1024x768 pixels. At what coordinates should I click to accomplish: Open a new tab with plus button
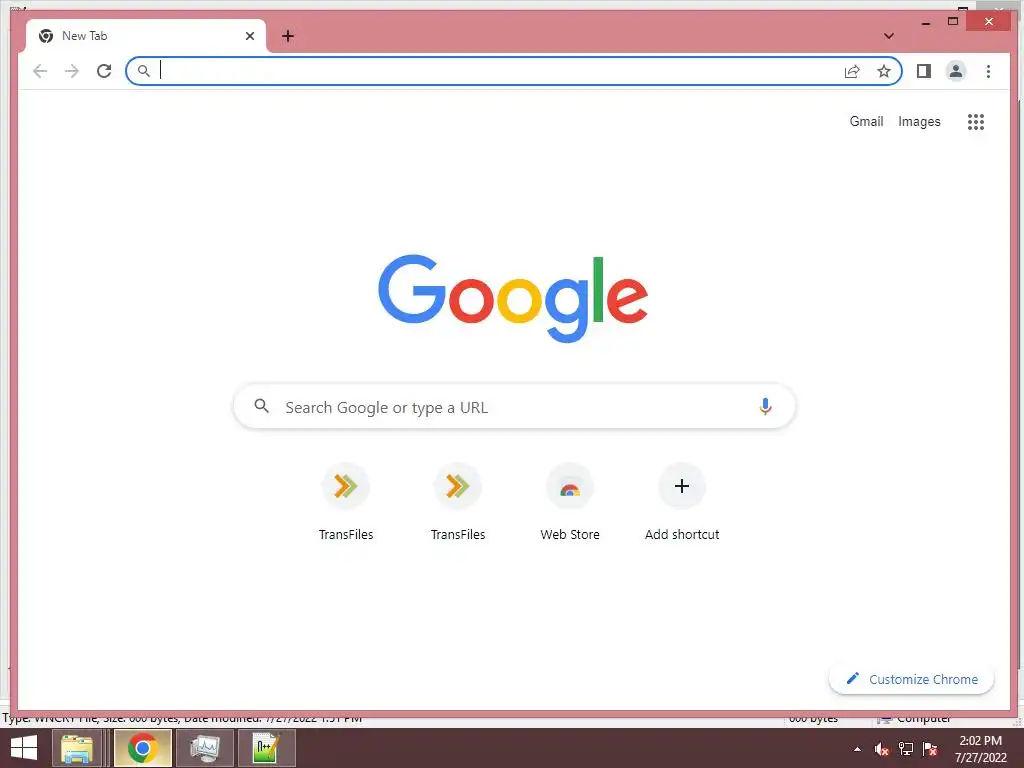point(288,36)
